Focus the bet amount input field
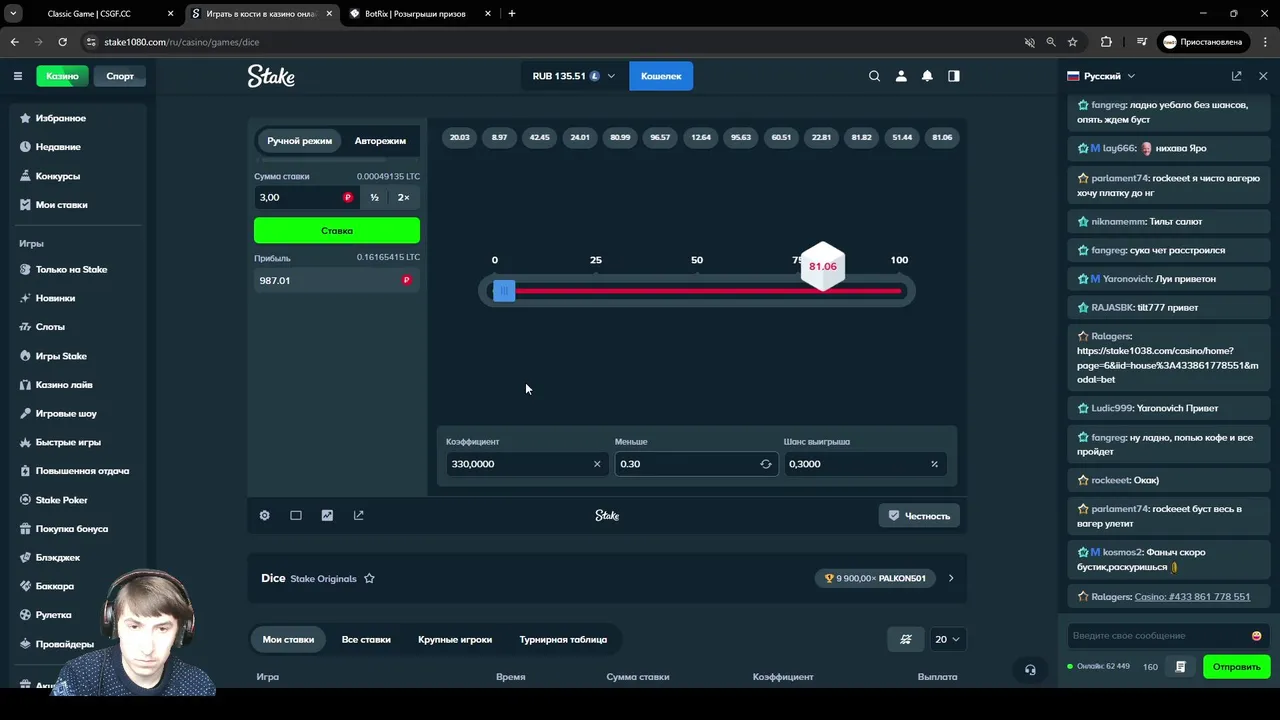This screenshot has width=1280, height=720. click(x=307, y=197)
